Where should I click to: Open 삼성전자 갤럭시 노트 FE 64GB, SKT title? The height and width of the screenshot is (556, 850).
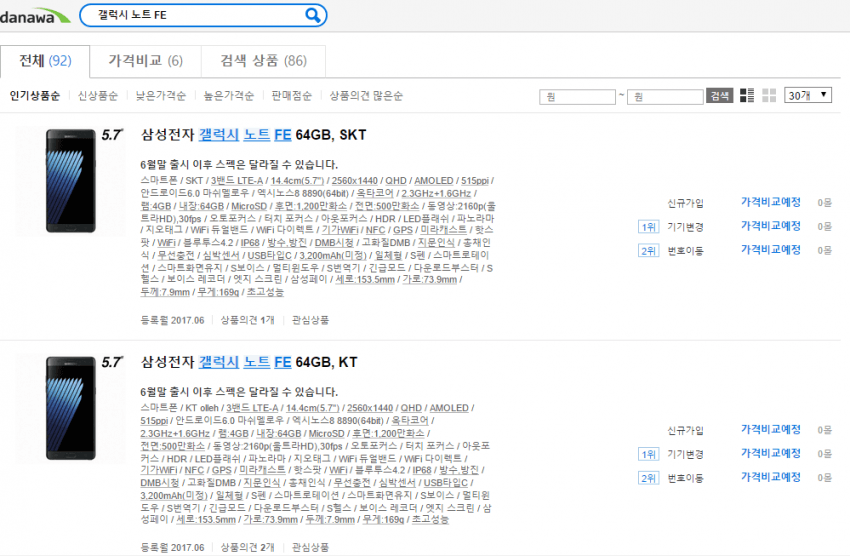click(254, 135)
